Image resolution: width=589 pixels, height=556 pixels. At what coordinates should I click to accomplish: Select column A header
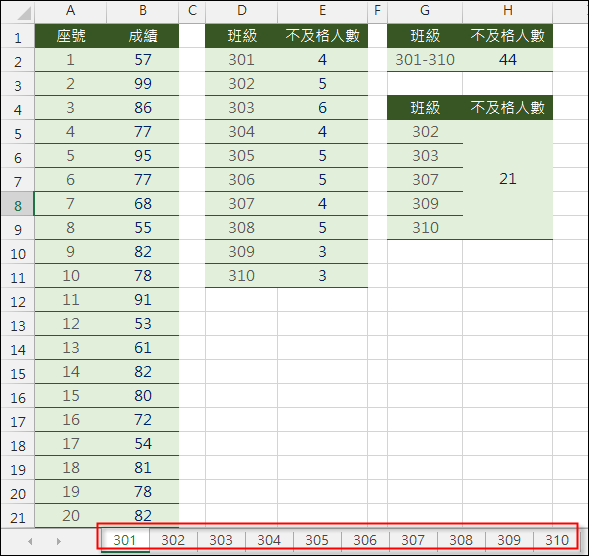71,11
